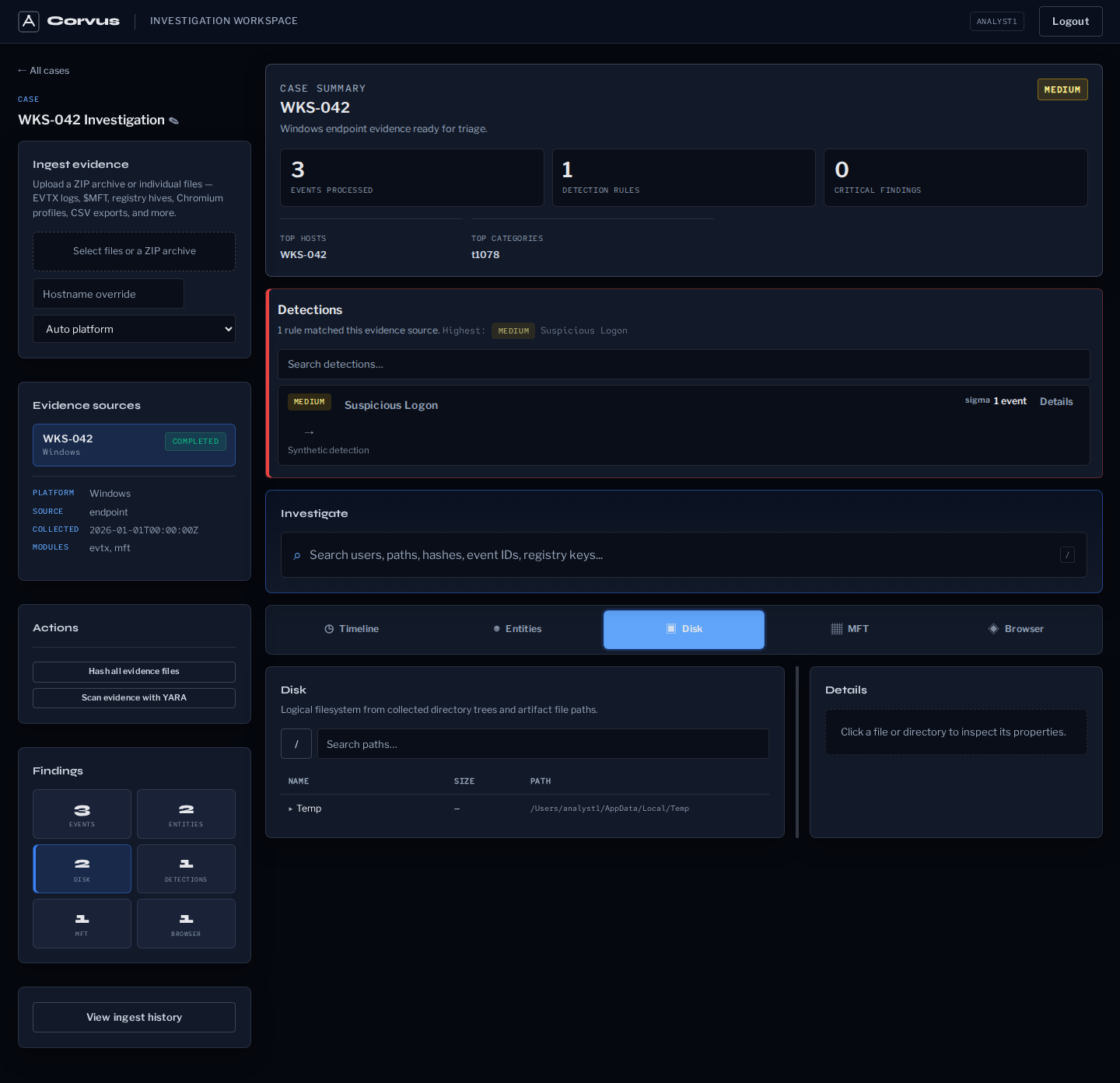Click the MEDIUM severity badge in Case Summary

click(x=1062, y=89)
